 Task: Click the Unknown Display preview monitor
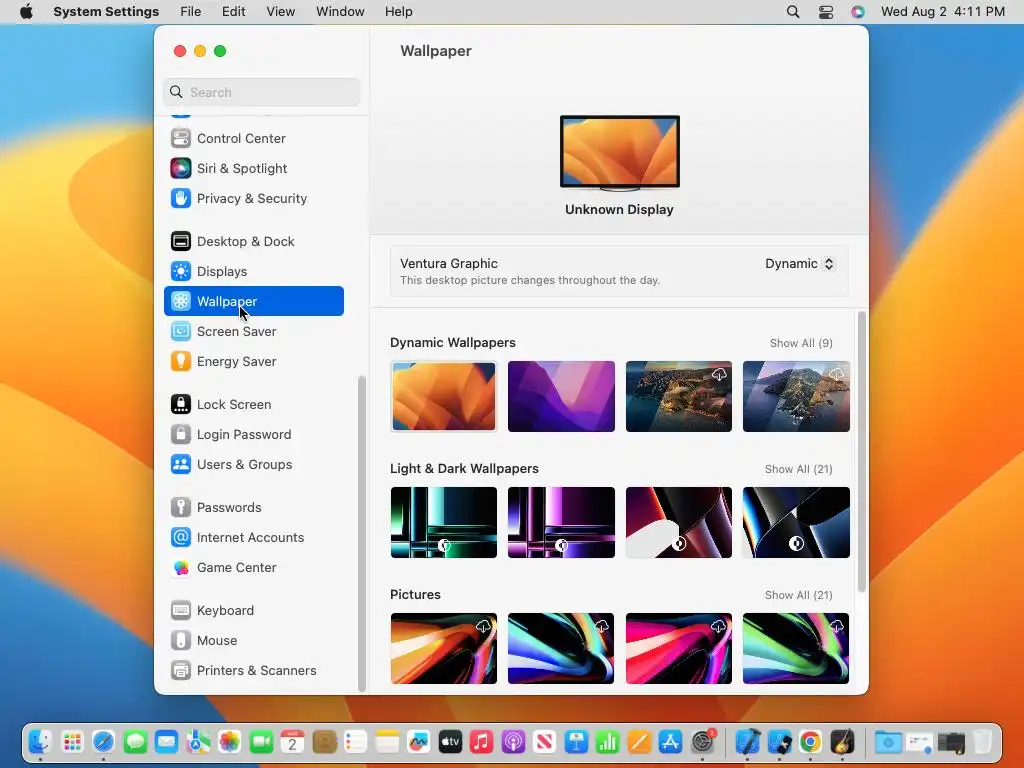pyautogui.click(x=620, y=153)
